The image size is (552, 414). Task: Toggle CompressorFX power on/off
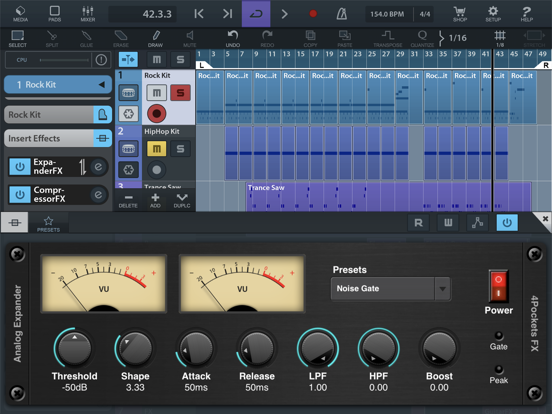[20, 195]
